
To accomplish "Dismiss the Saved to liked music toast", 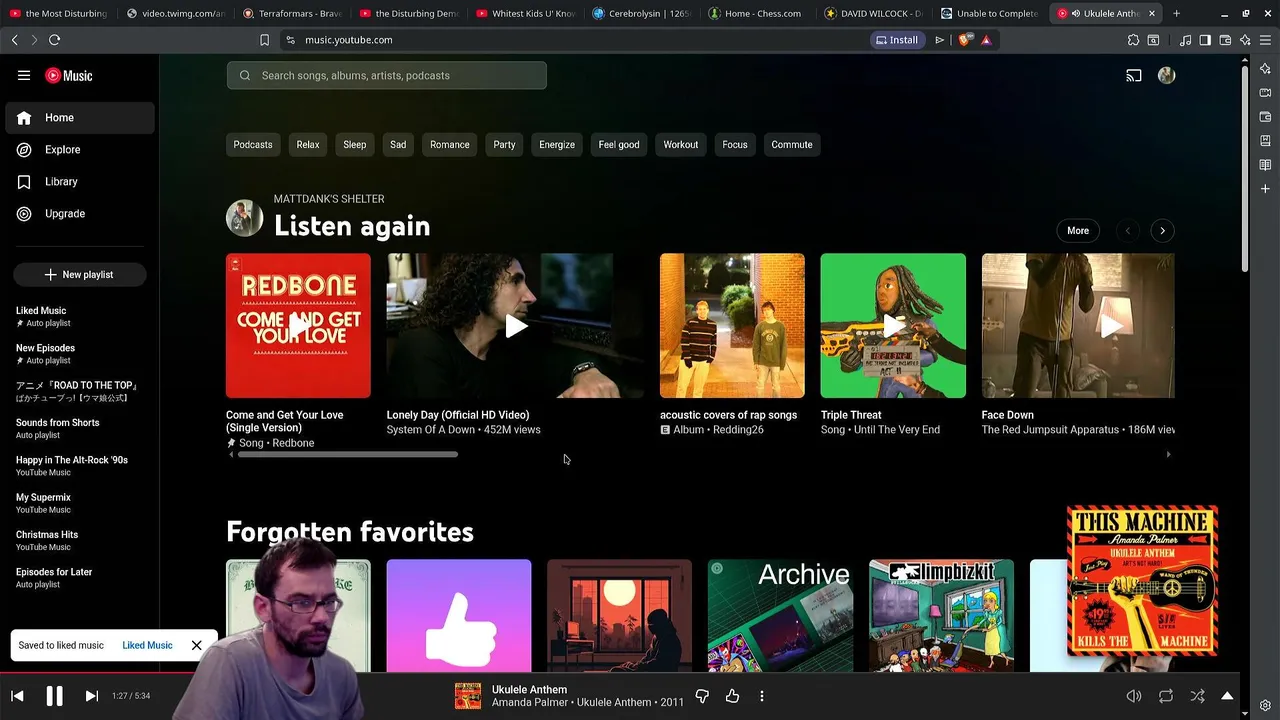I will pos(197,645).
